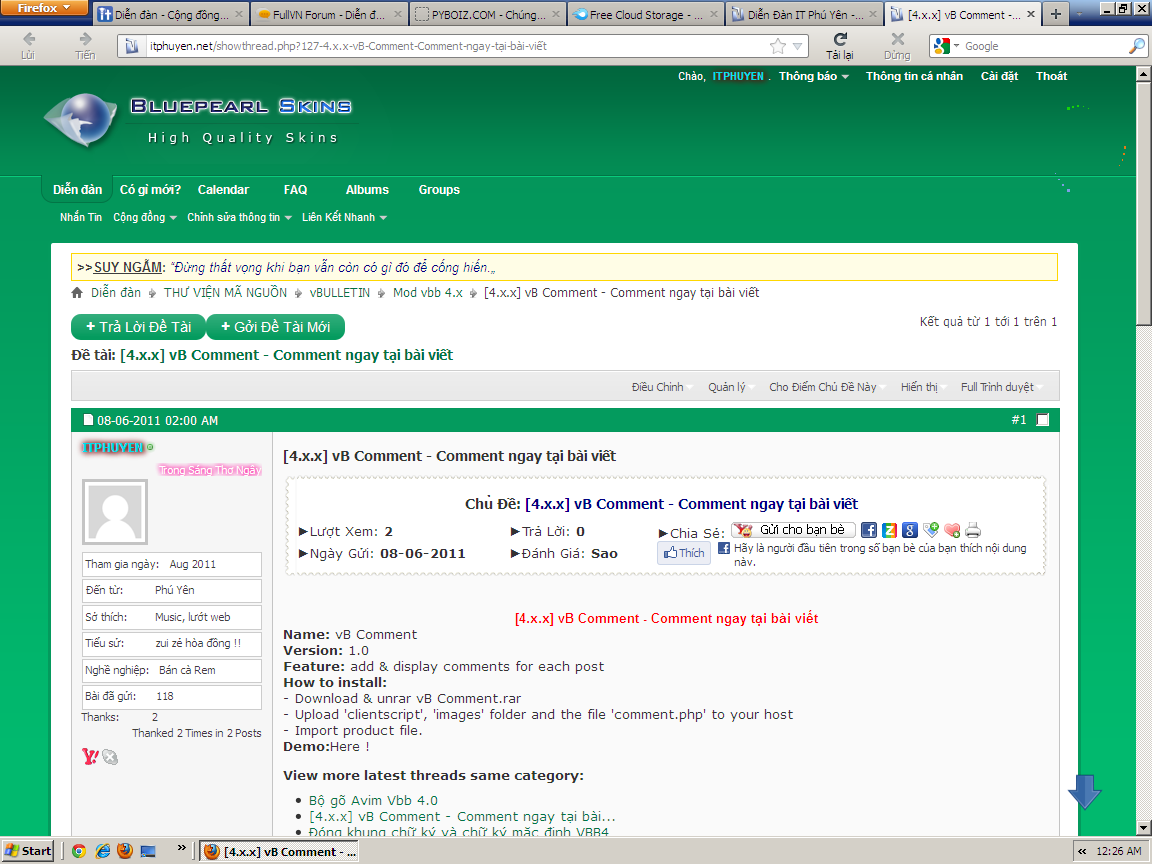Click in the Google search box
Image resolution: width=1152 pixels, height=864 pixels.
[1040, 46]
